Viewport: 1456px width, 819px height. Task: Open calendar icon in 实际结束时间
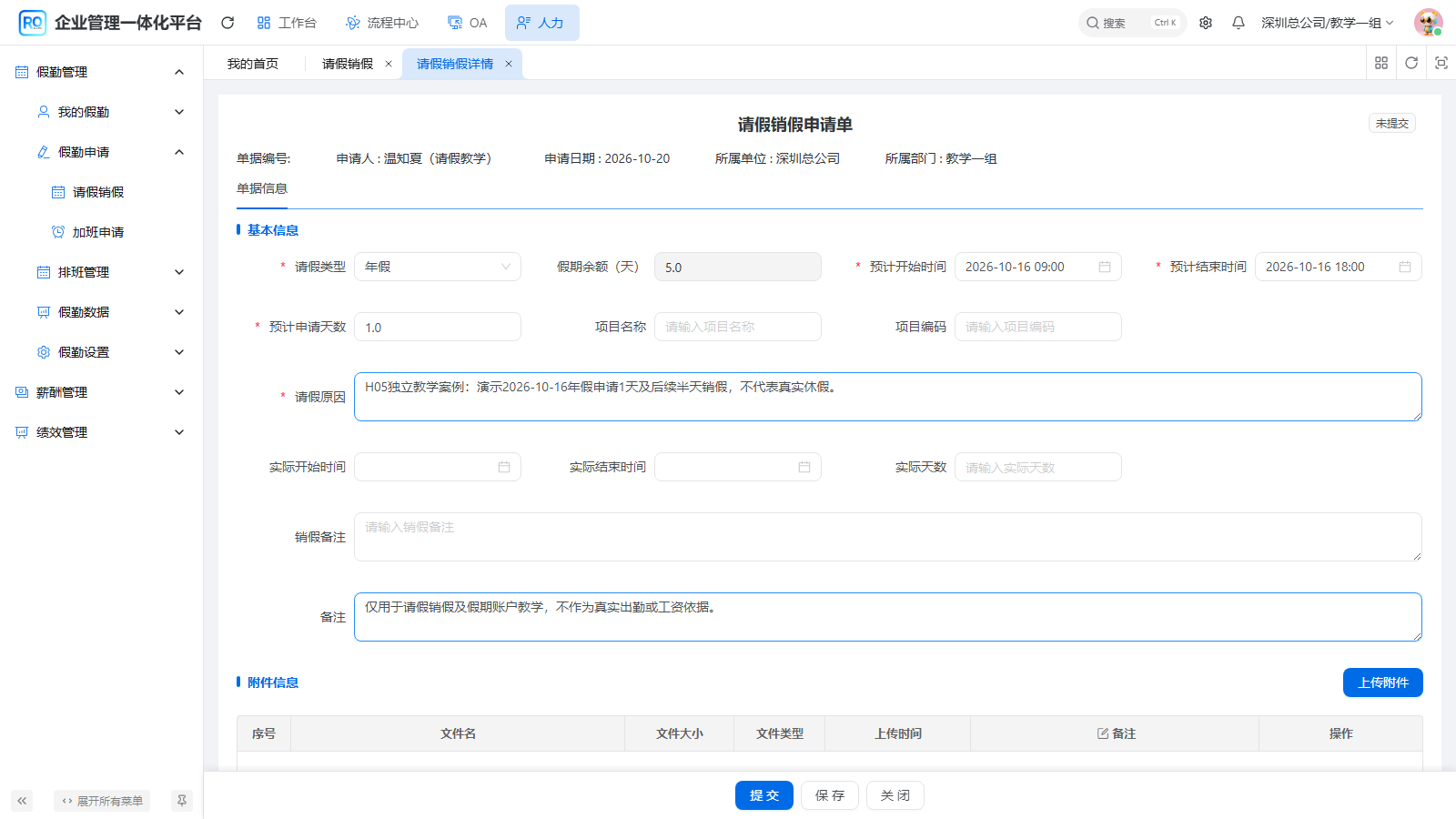click(804, 467)
